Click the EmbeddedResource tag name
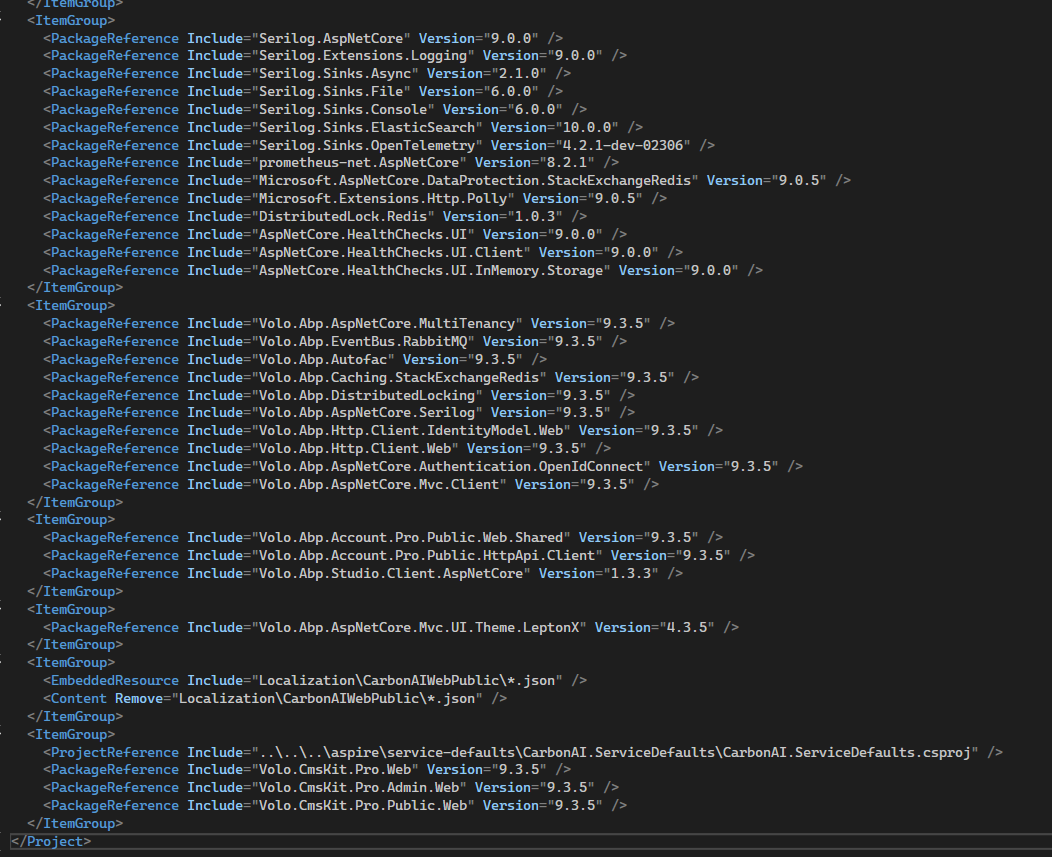The width and height of the screenshot is (1052, 857). [114, 681]
